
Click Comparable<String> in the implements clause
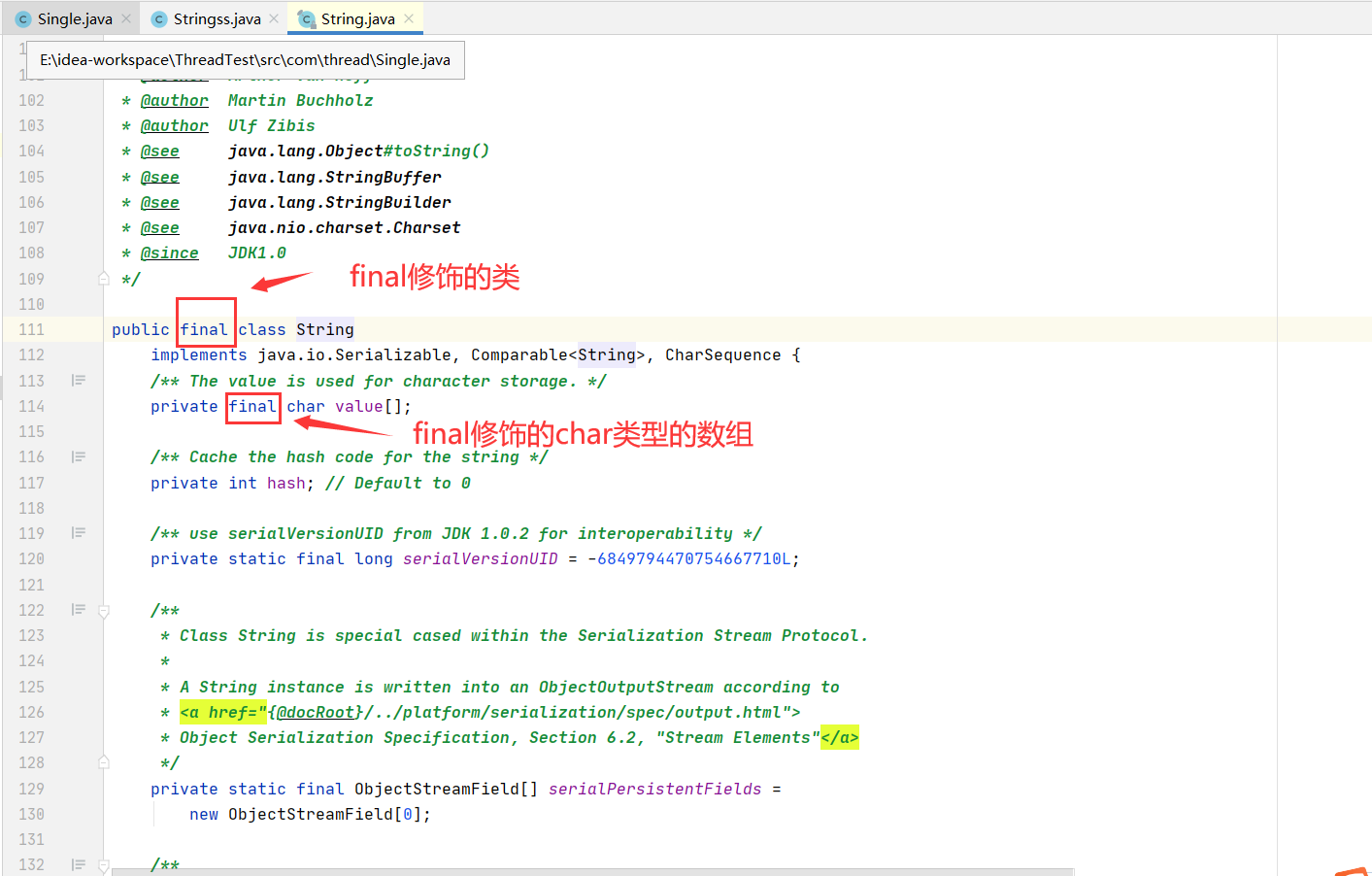point(558,354)
